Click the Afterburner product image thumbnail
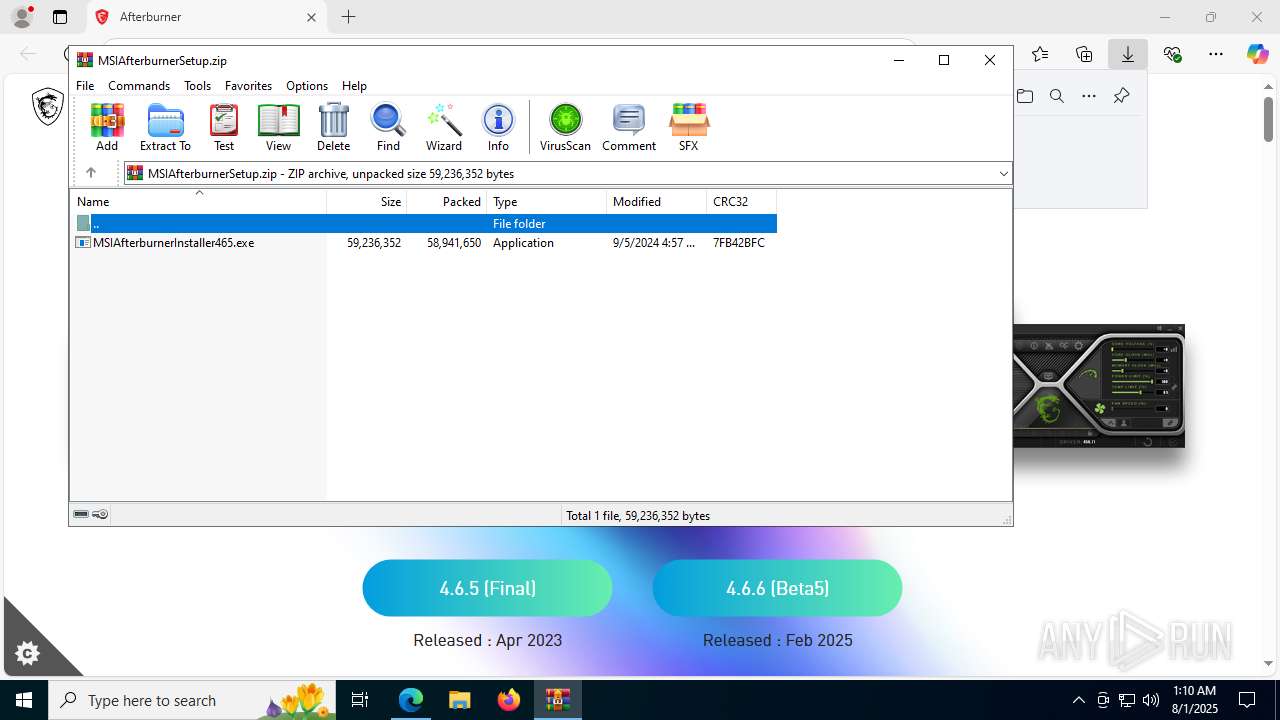 pos(1099,386)
